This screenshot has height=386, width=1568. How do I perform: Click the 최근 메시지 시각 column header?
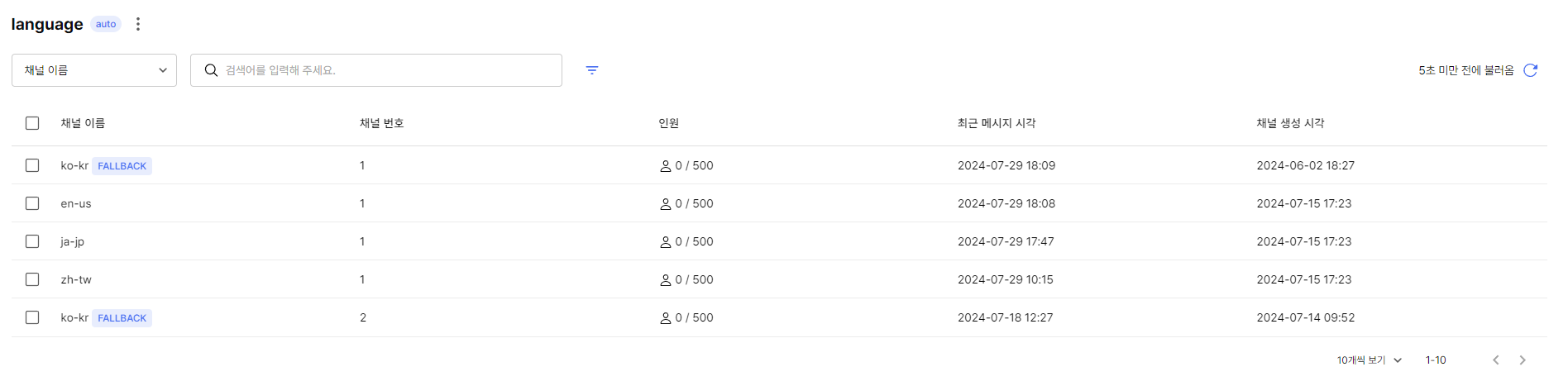pyautogui.click(x=997, y=123)
